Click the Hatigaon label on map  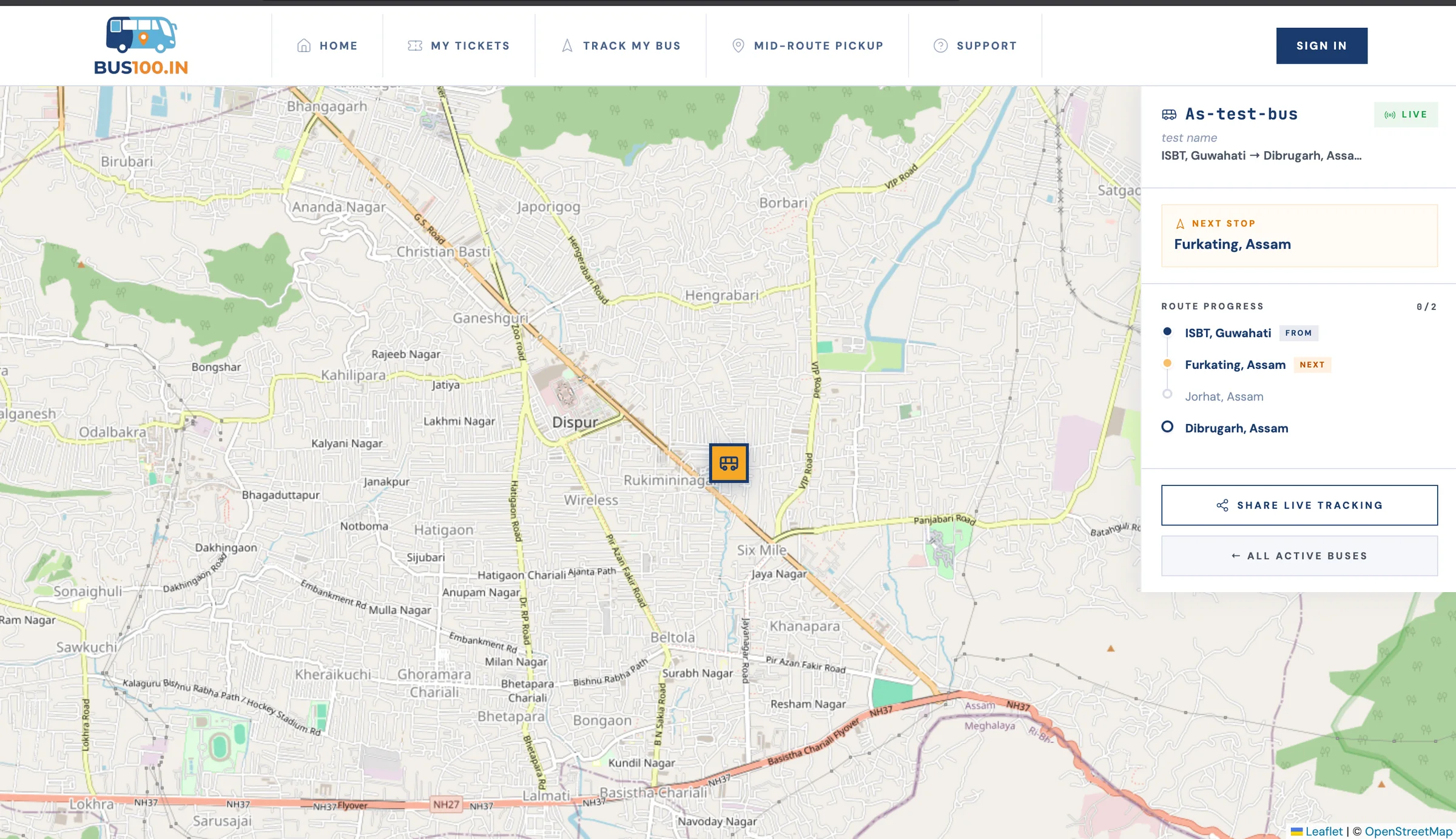pyautogui.click(x=443, y=530)
